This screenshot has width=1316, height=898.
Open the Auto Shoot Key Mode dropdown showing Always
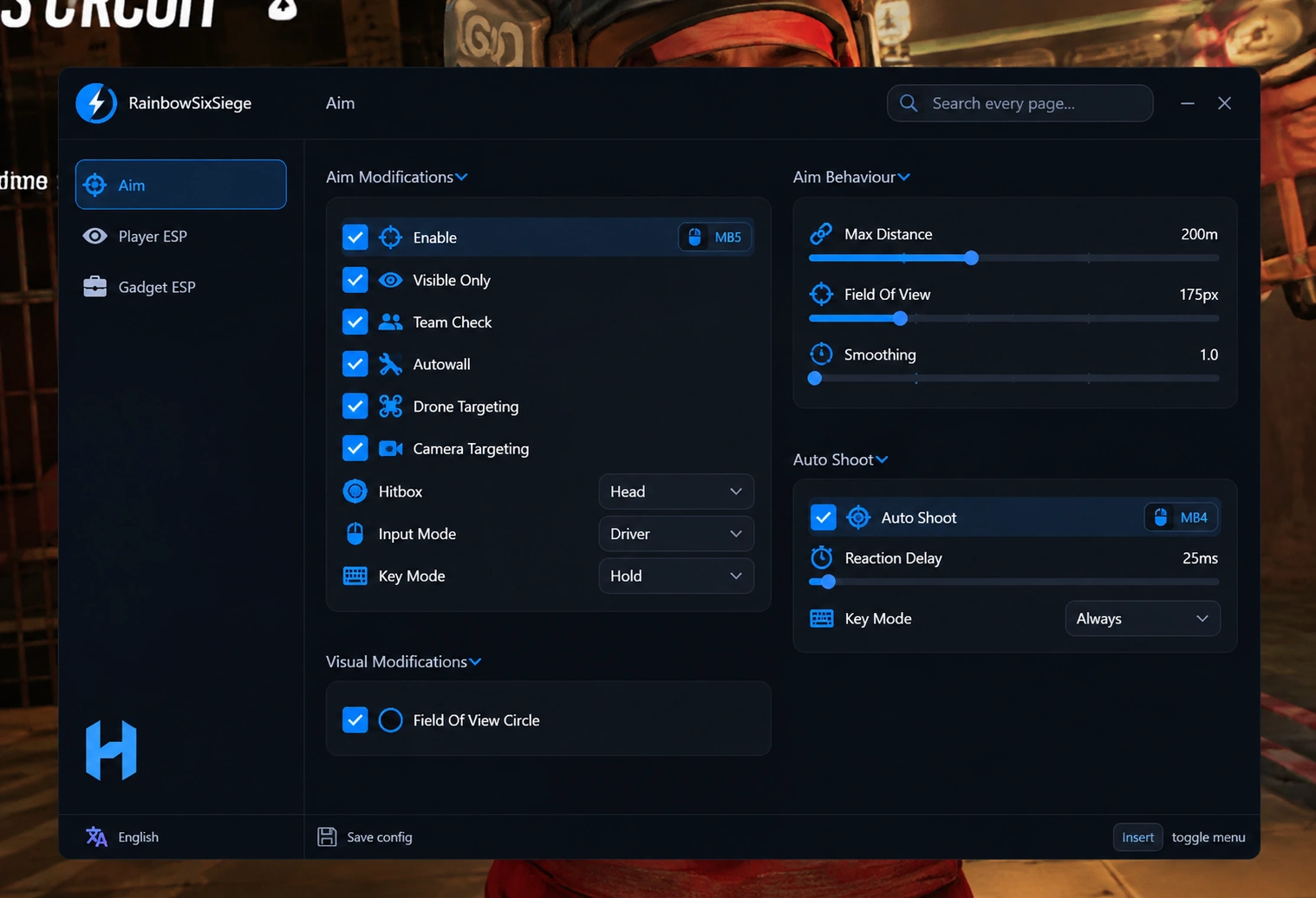click(x=1143, y=619)
